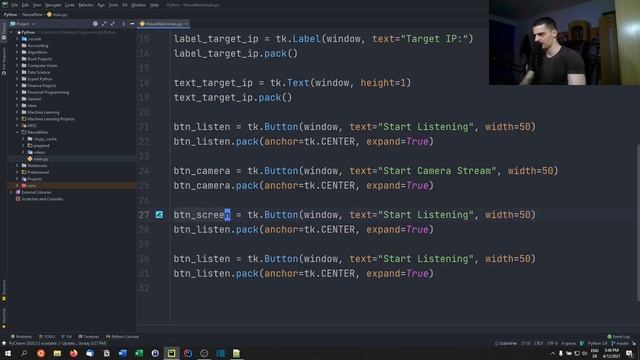The width and height of the screenshot is (640, 360).
Task: Open the Git tool window
Action: click(67, 337)
